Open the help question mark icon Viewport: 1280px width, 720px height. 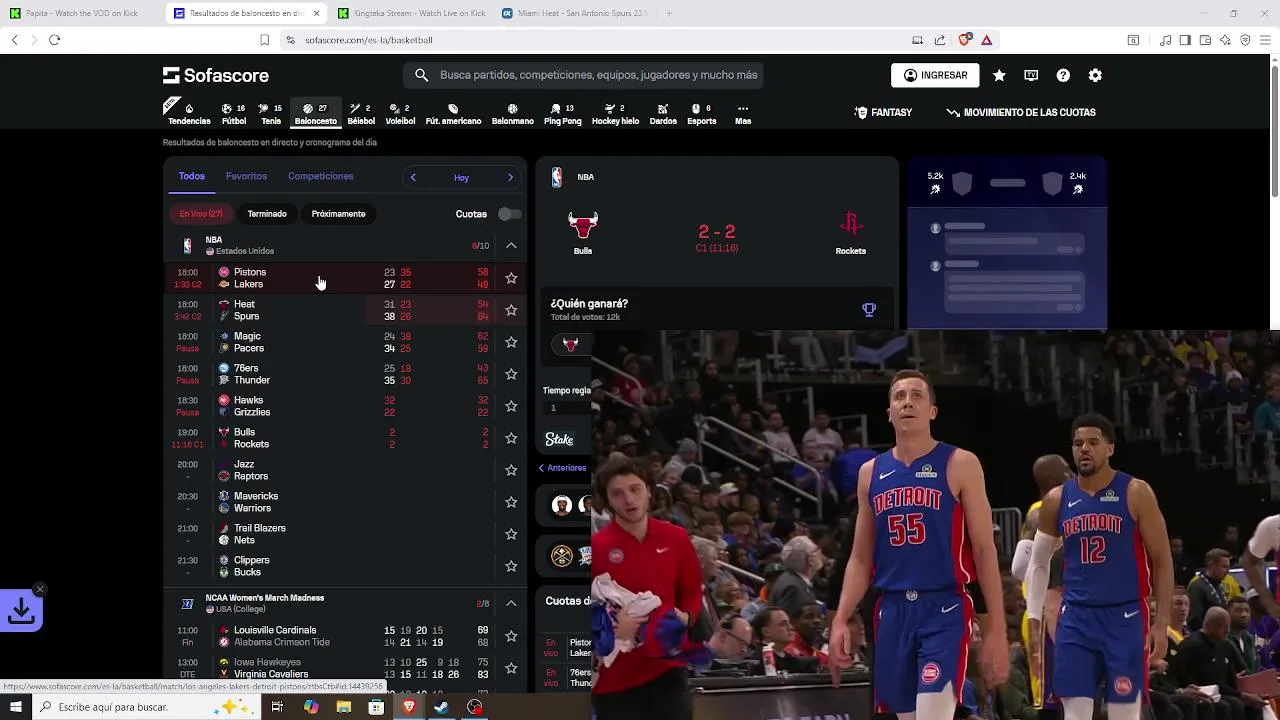point(1063,75)
